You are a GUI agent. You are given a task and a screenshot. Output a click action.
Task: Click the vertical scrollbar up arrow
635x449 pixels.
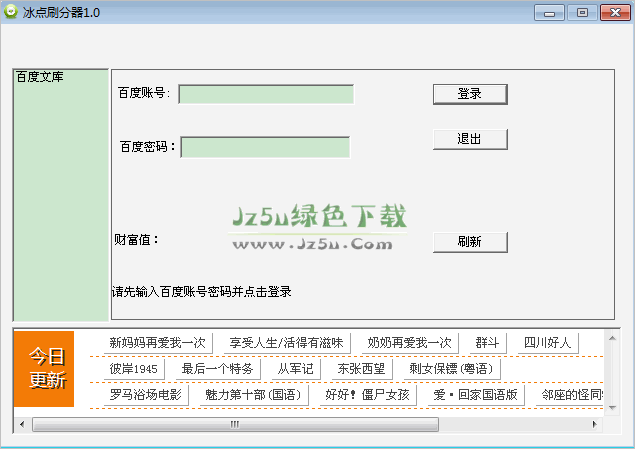tap(612, 338)
